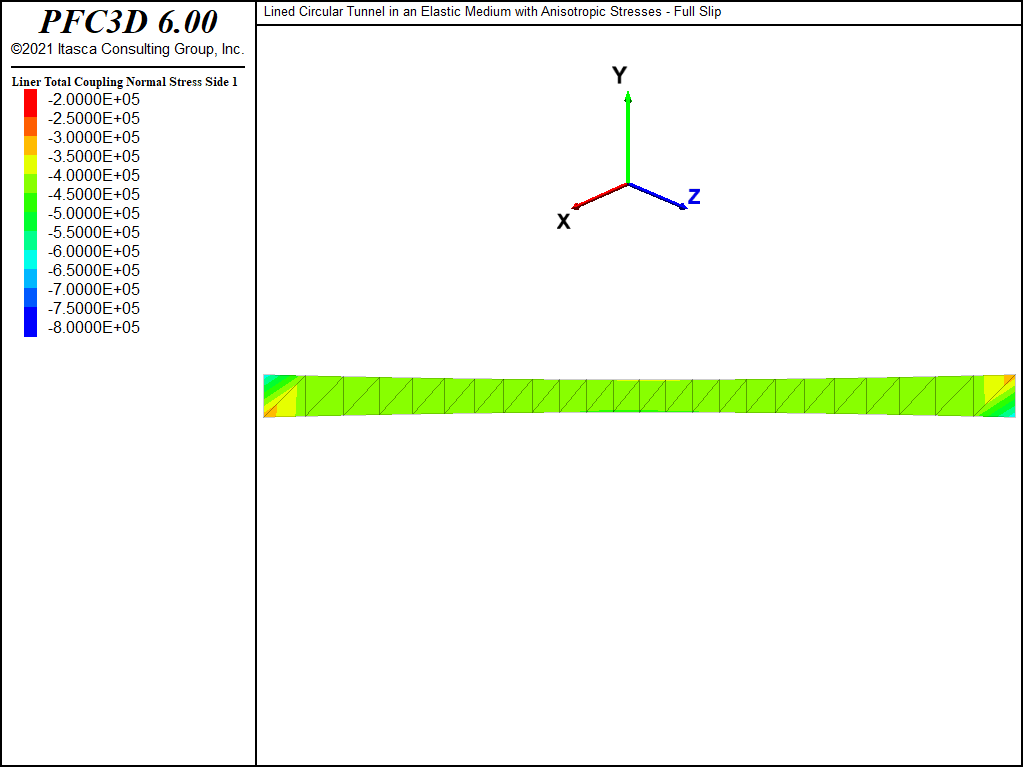Click the legend value -3.5000E+05
Image resolution: width=1024 pixels, height=768 pixels.
coord(94,156)
